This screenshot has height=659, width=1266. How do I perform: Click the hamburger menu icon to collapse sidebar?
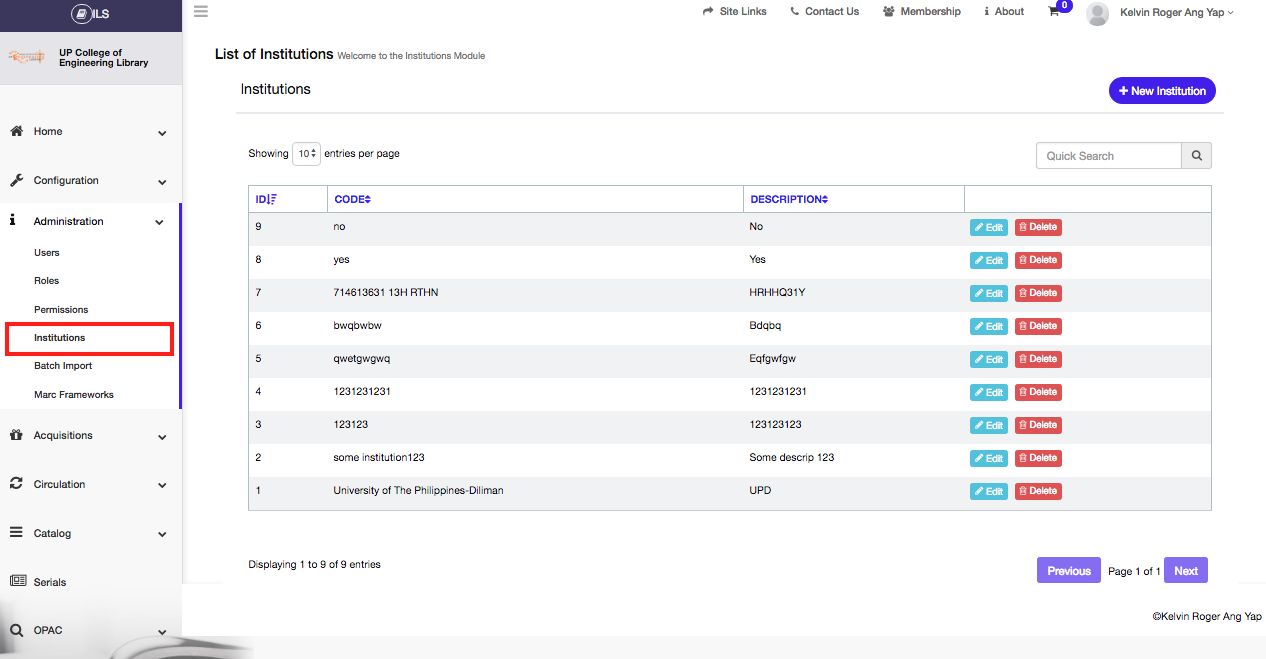pyautogui.click(x=201, y=12)
